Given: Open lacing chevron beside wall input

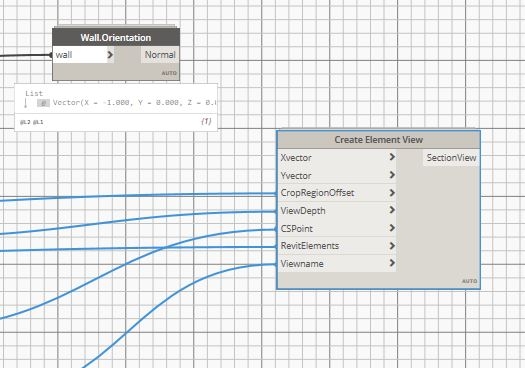Looking at the screenshot, I should (110, 55).
